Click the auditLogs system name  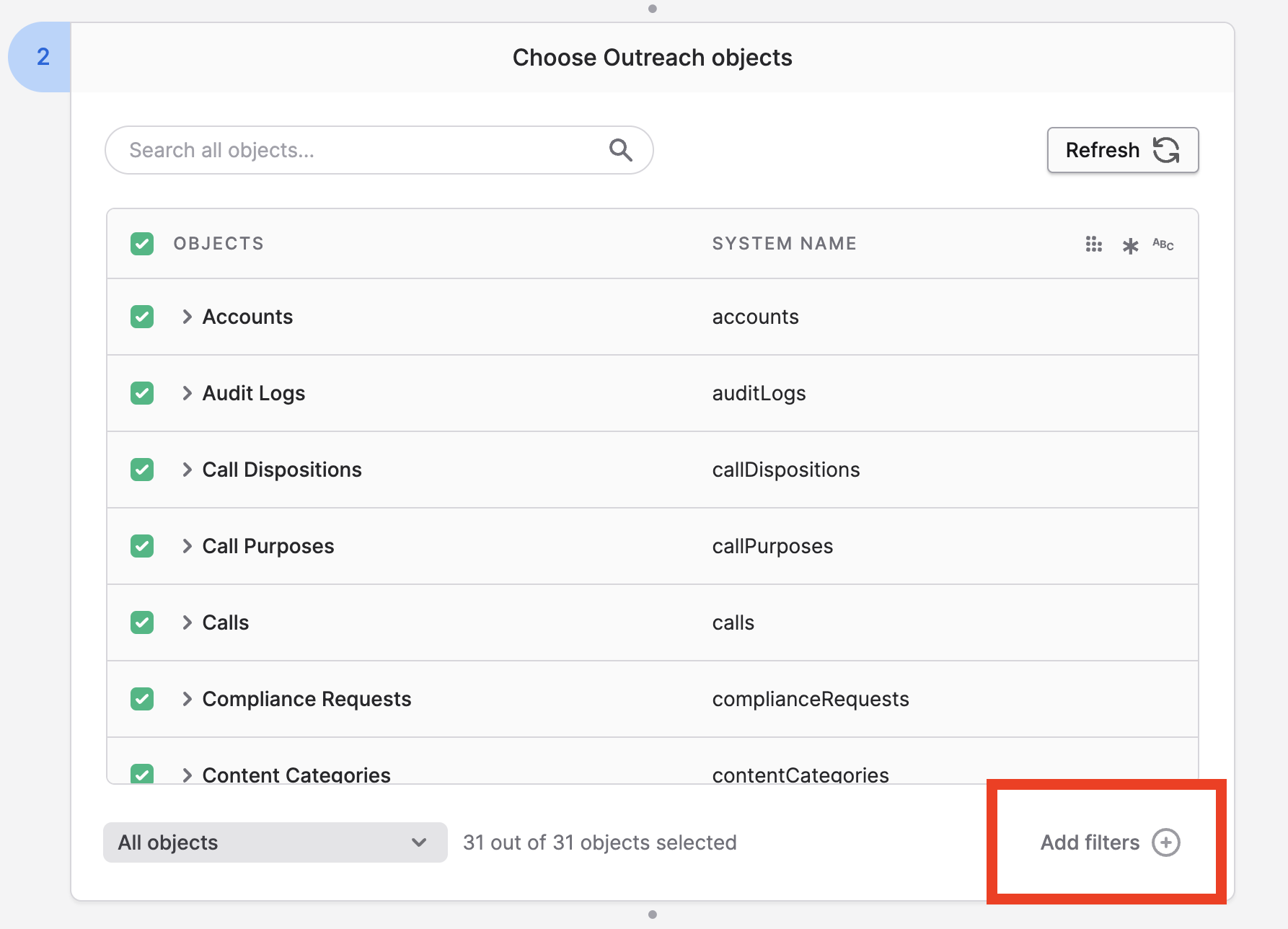pos(759,393)
